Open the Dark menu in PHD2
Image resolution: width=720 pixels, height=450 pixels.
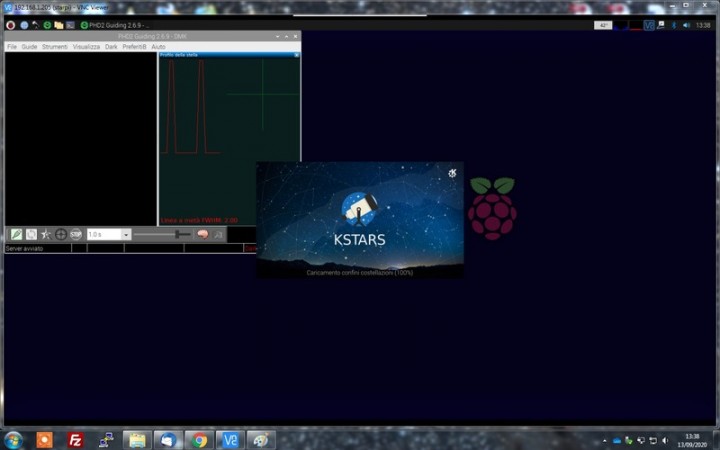pyautogui.click(x=111, y=46)
